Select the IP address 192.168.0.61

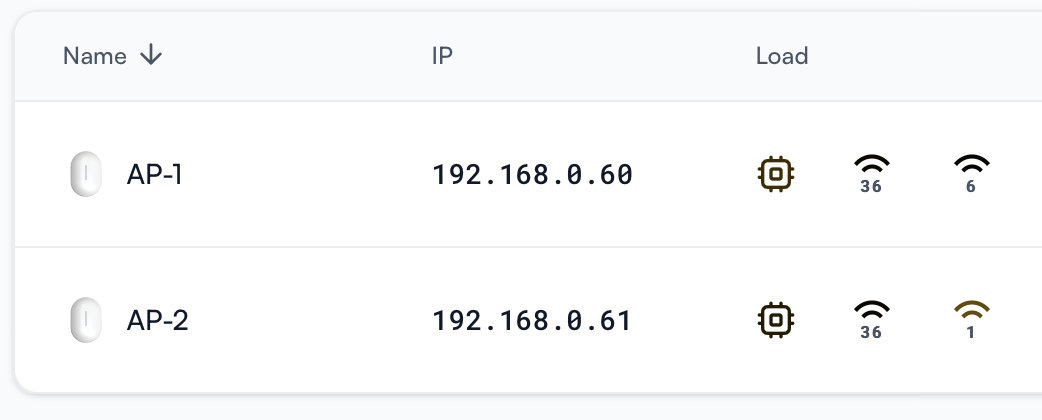pyautogui.click(x=532, y=320)
